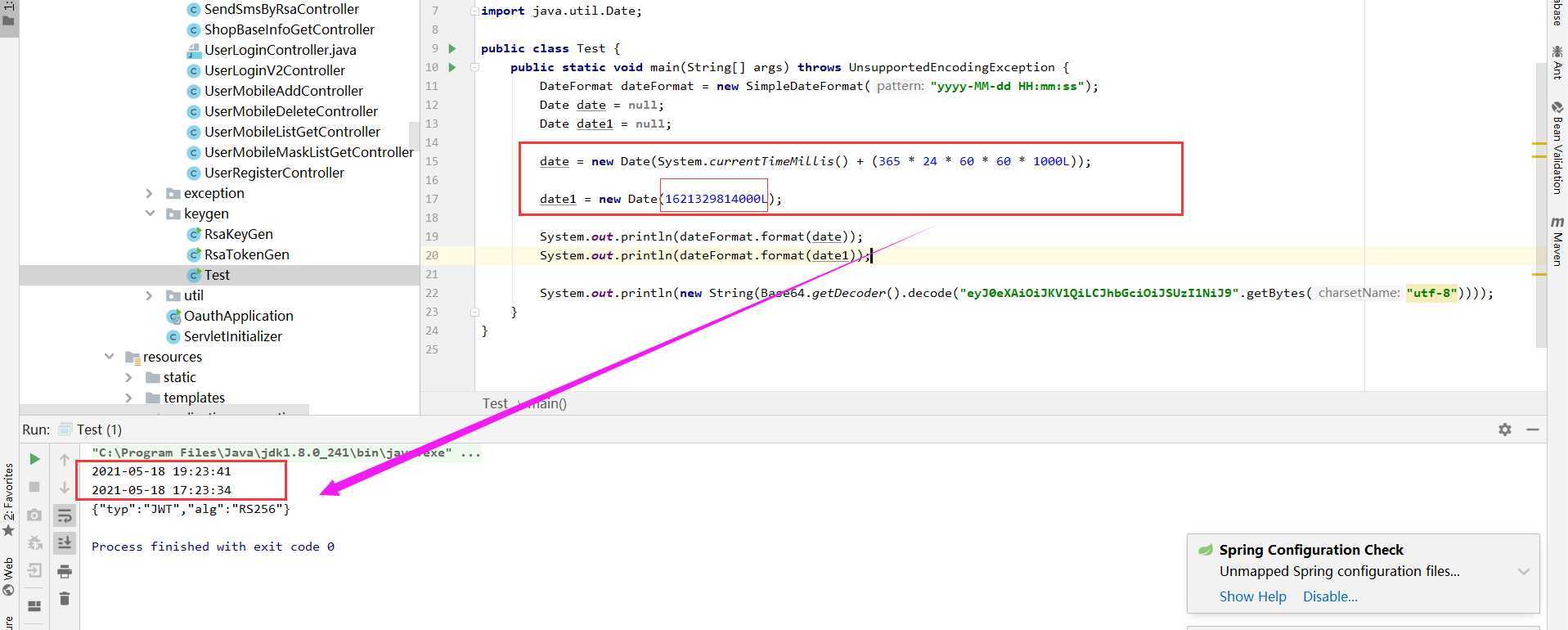
Task: Click the Down the Stack Trace arrow
Action: [65, 488]
